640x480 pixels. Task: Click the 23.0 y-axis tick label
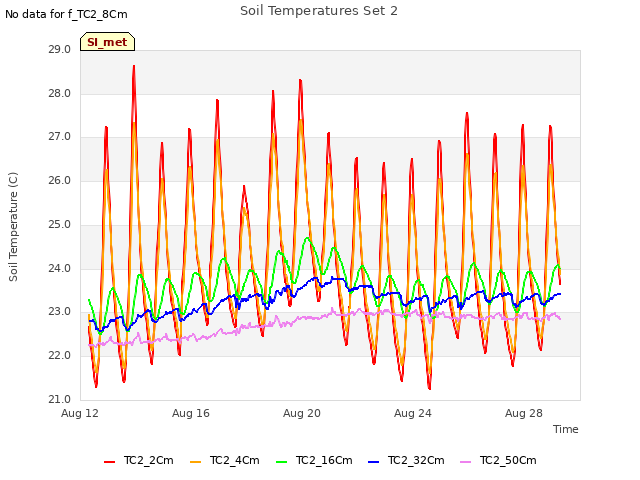[x=60, y=312]
